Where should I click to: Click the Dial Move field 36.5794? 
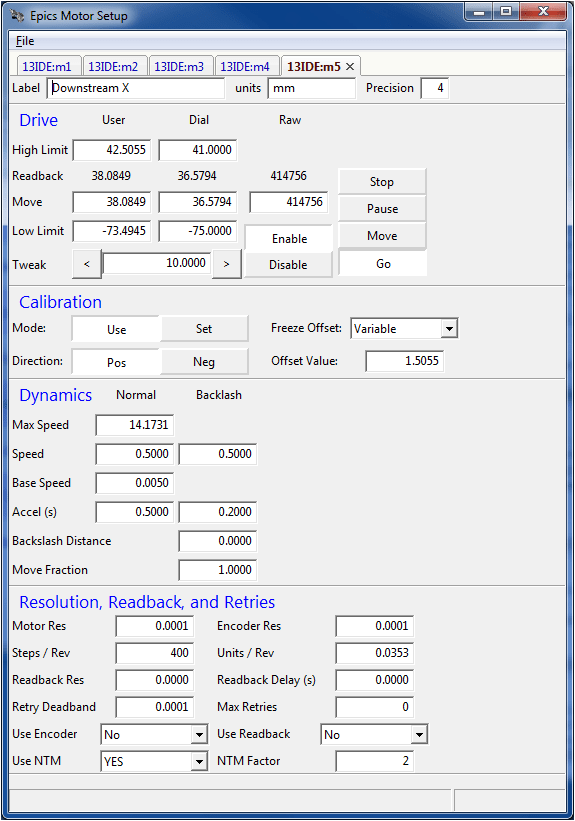[198, 202]
